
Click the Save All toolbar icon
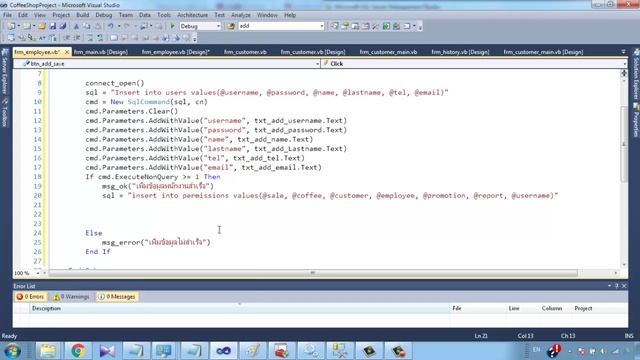[x=63, y=26]
